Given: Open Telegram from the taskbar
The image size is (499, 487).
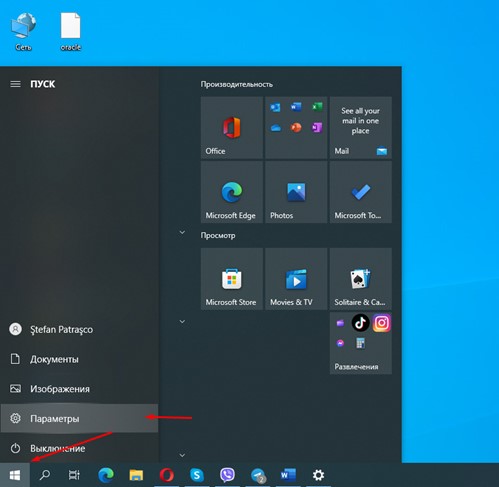Looking at the screenshot, I should pos(258,475).
